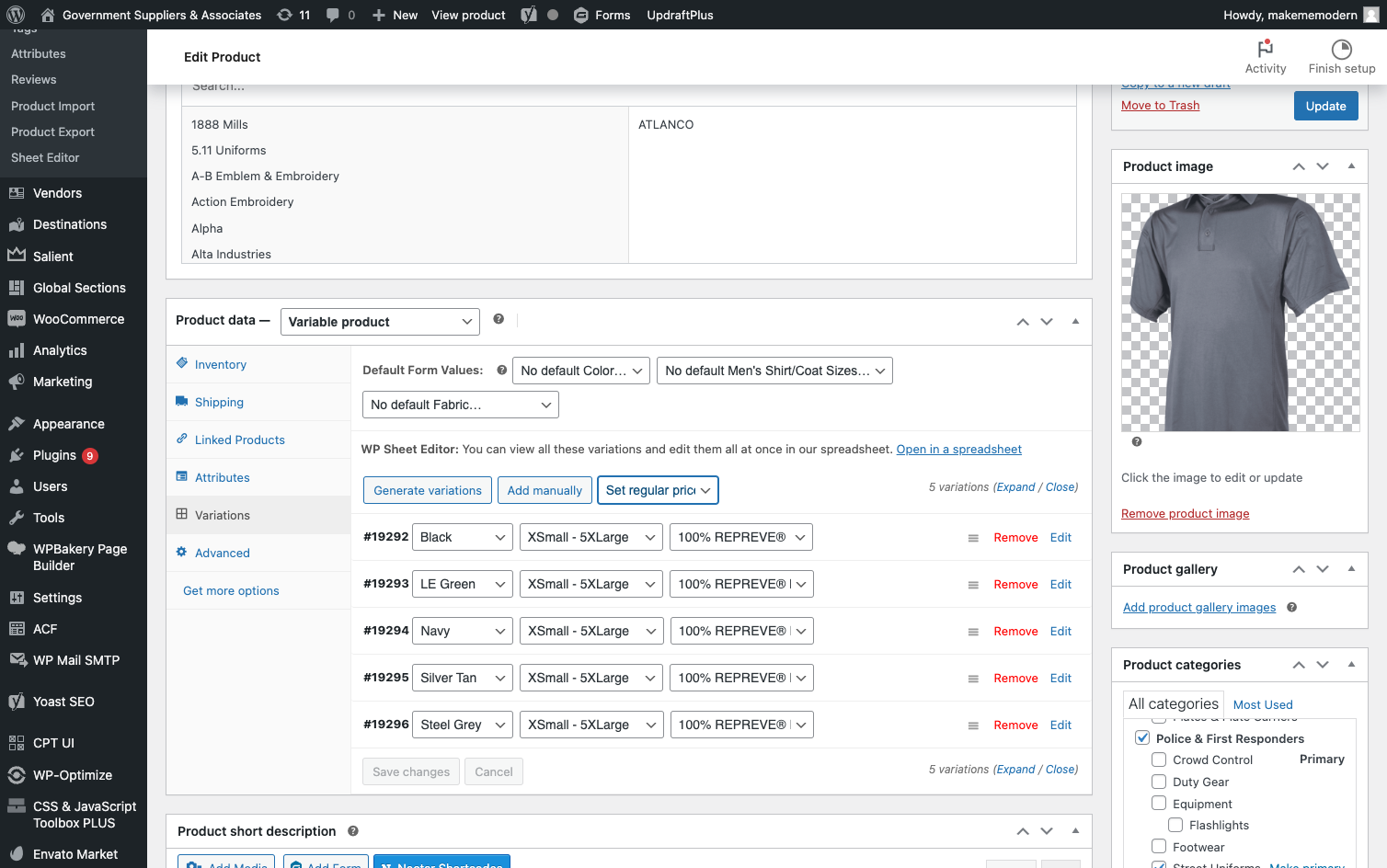Click the WordPress logo in admin bar
The width and height of the screenshot is (1387, 868).
point(16,15)
